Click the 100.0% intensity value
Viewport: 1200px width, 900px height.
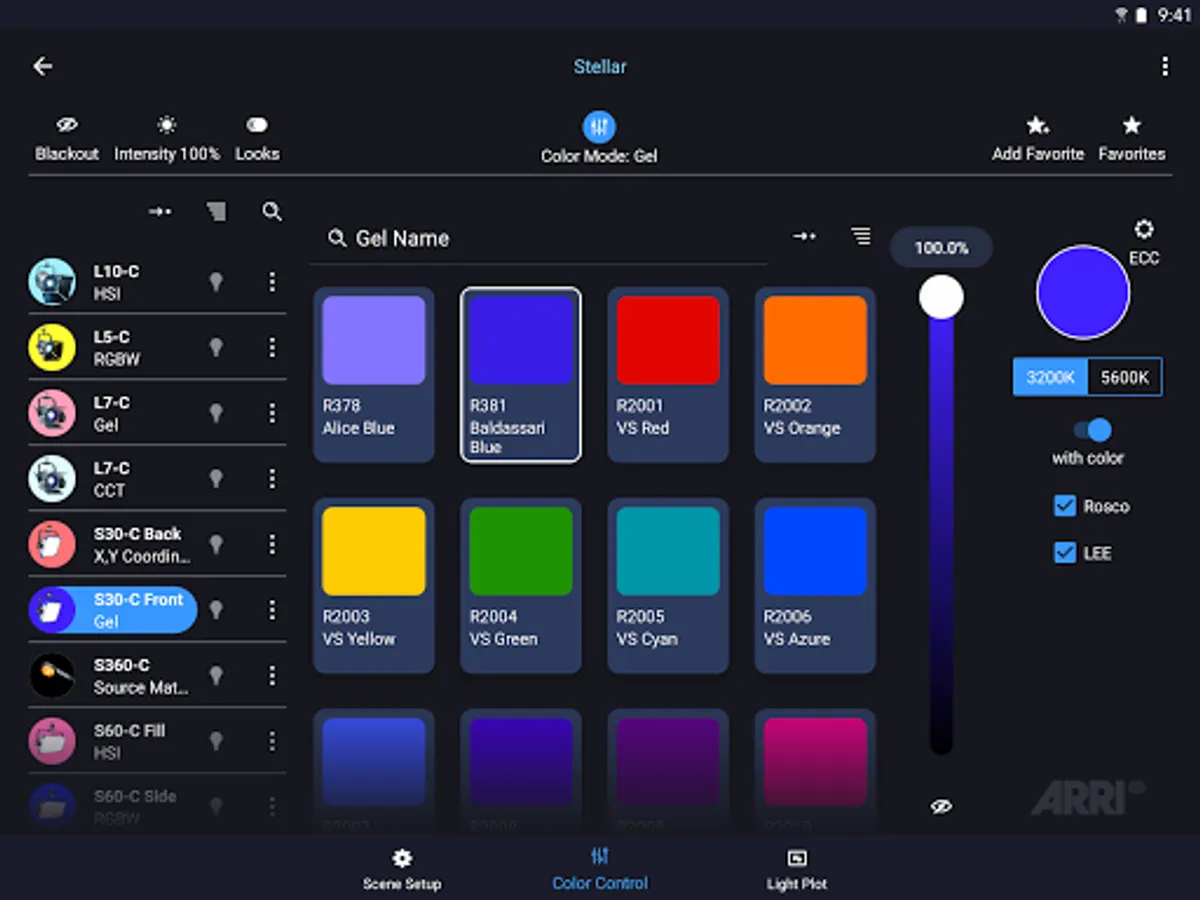[x=941, y=248]
